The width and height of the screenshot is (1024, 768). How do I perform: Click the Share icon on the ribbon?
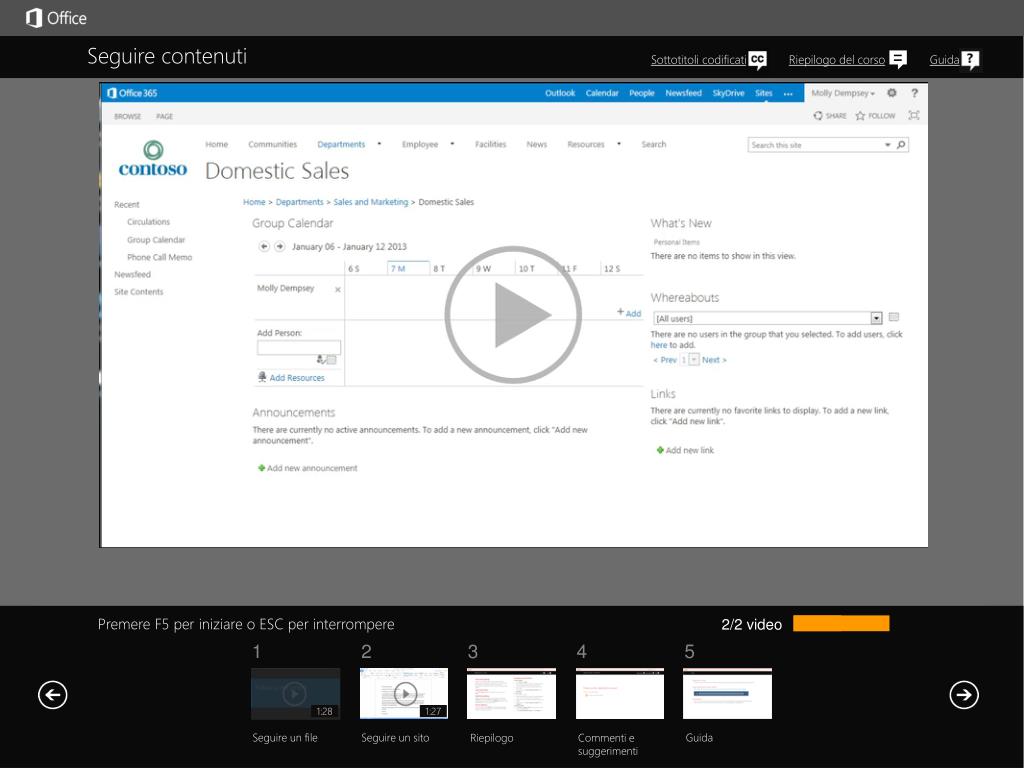(818, 116)
